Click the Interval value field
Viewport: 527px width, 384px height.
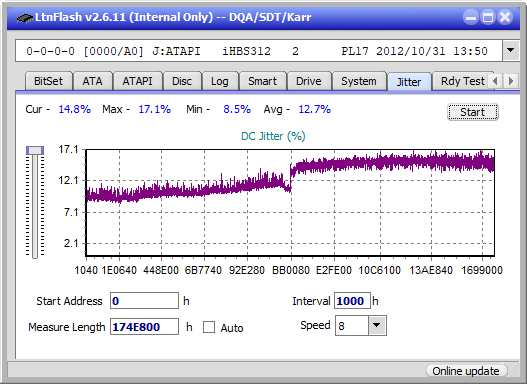tap(352, 301)
